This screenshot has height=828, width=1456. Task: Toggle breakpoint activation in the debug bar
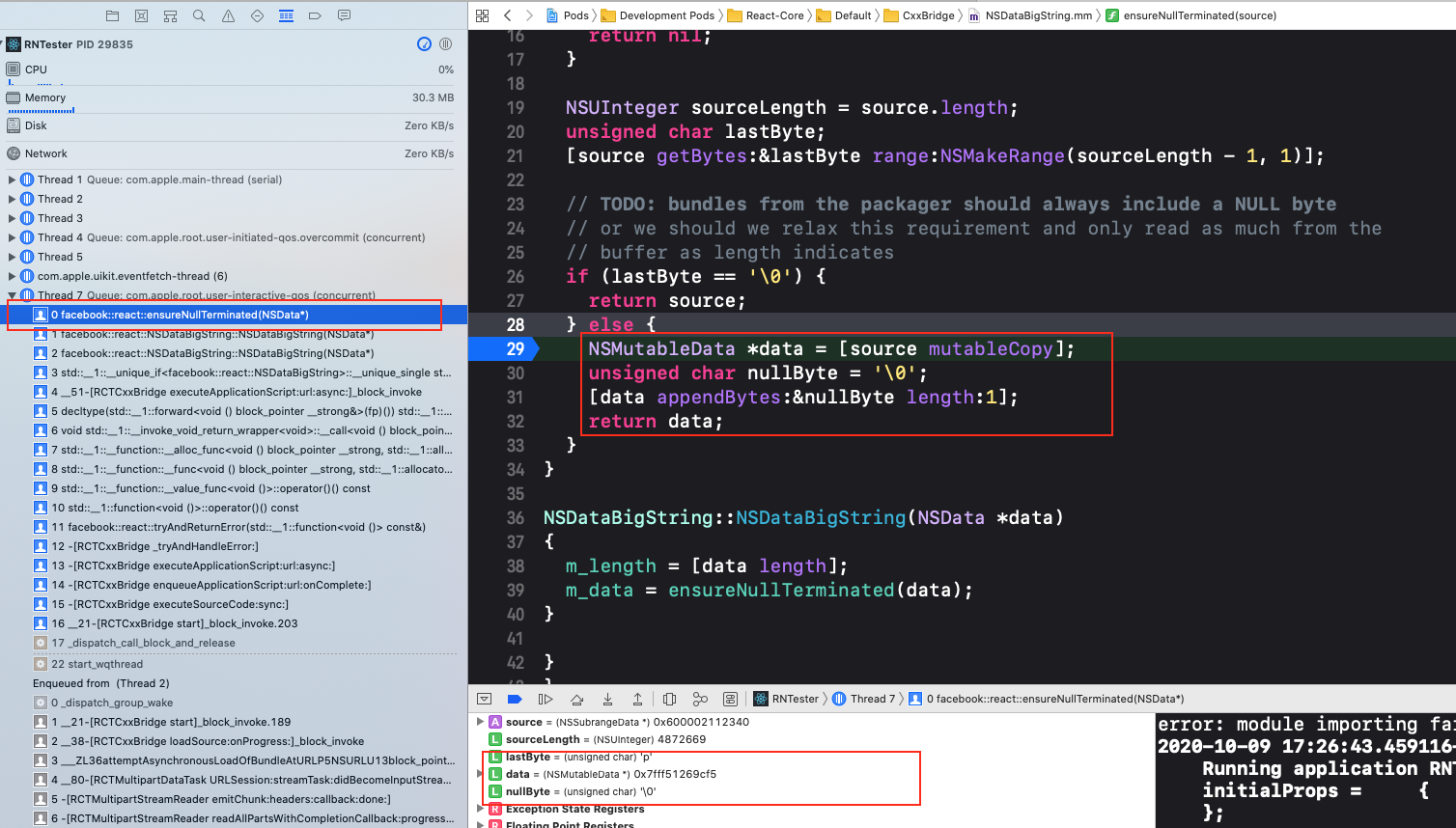[515, 699]
